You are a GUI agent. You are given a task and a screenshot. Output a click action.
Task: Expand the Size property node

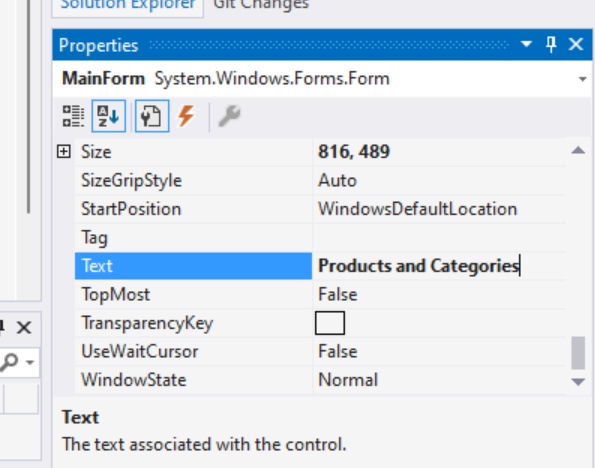coord(63,151)
